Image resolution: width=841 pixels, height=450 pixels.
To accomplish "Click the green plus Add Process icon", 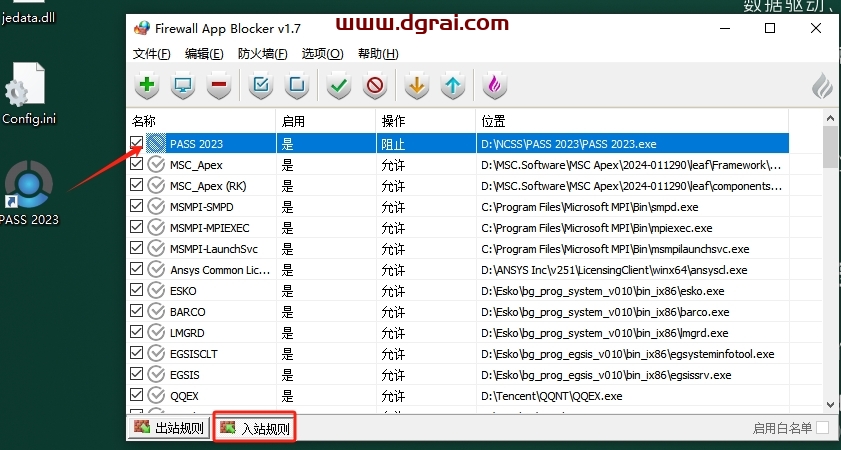I will (147, 85).
